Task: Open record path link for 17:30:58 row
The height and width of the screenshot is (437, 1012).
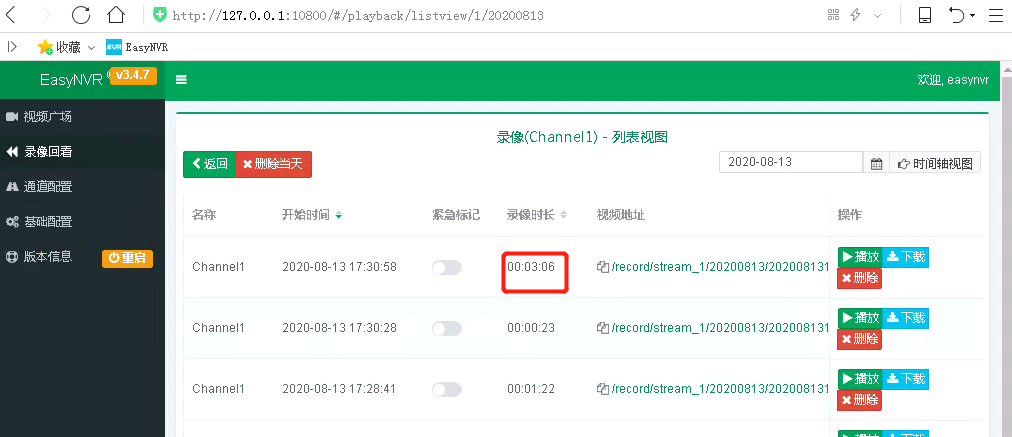Action: [720, 267]
